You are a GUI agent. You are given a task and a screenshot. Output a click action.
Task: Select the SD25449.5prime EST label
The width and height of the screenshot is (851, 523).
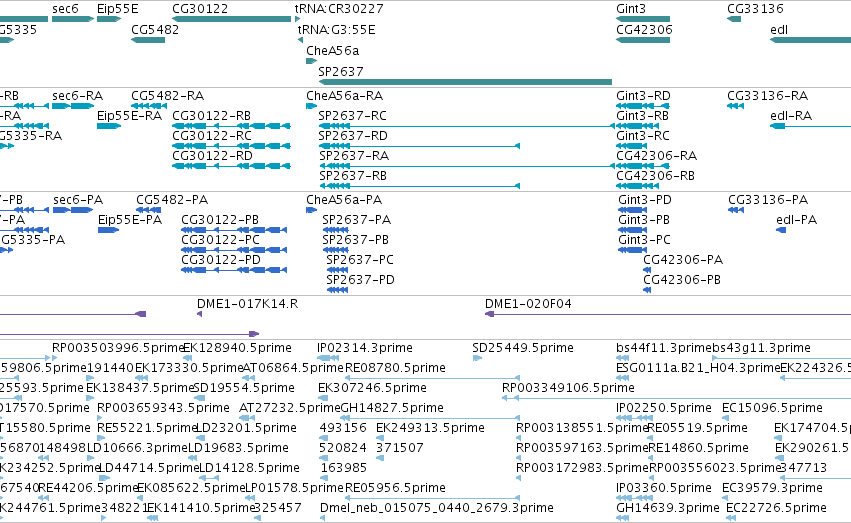pos(523,348)
